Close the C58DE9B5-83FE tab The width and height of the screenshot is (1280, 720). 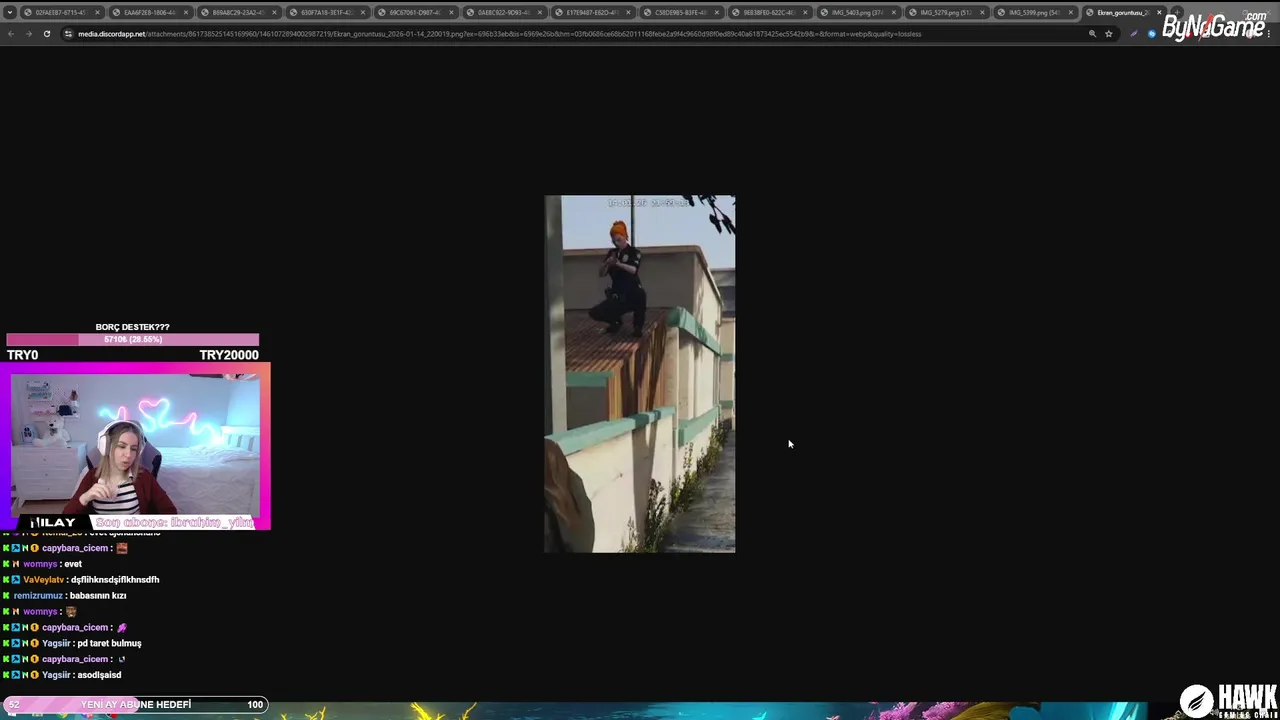[x=717, y=13]
